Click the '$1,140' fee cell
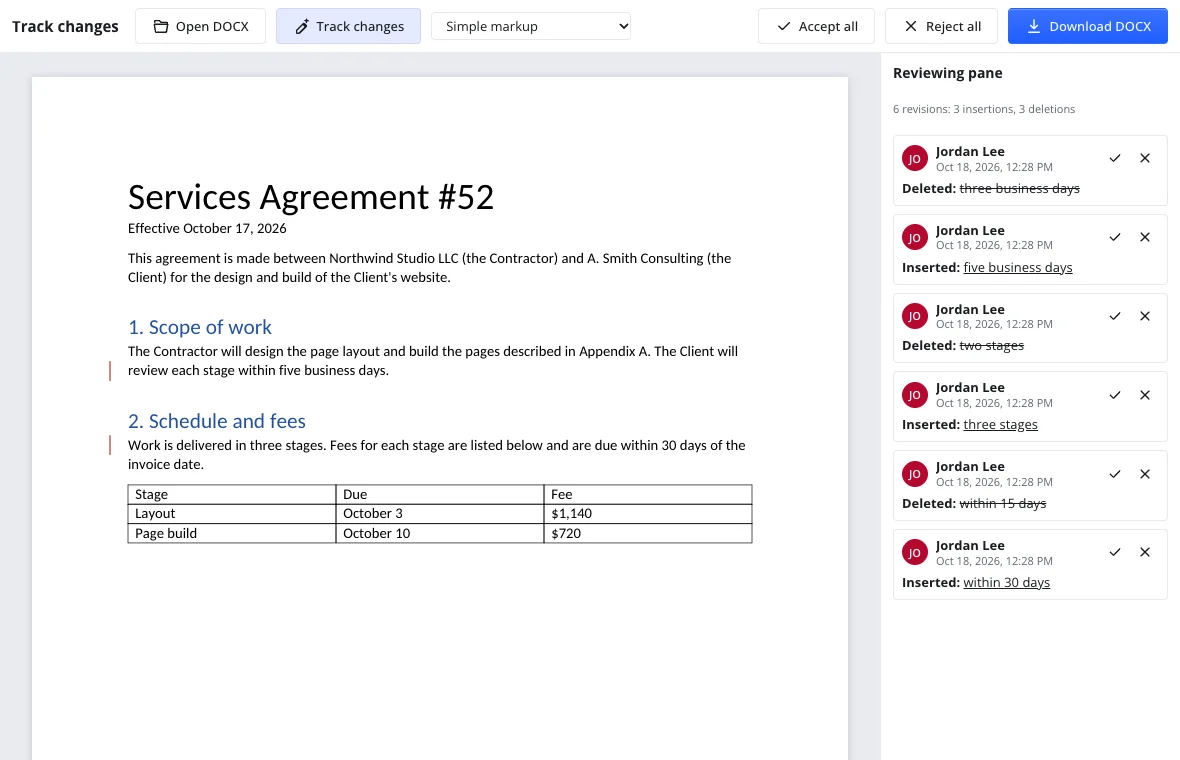 (648, 514)
